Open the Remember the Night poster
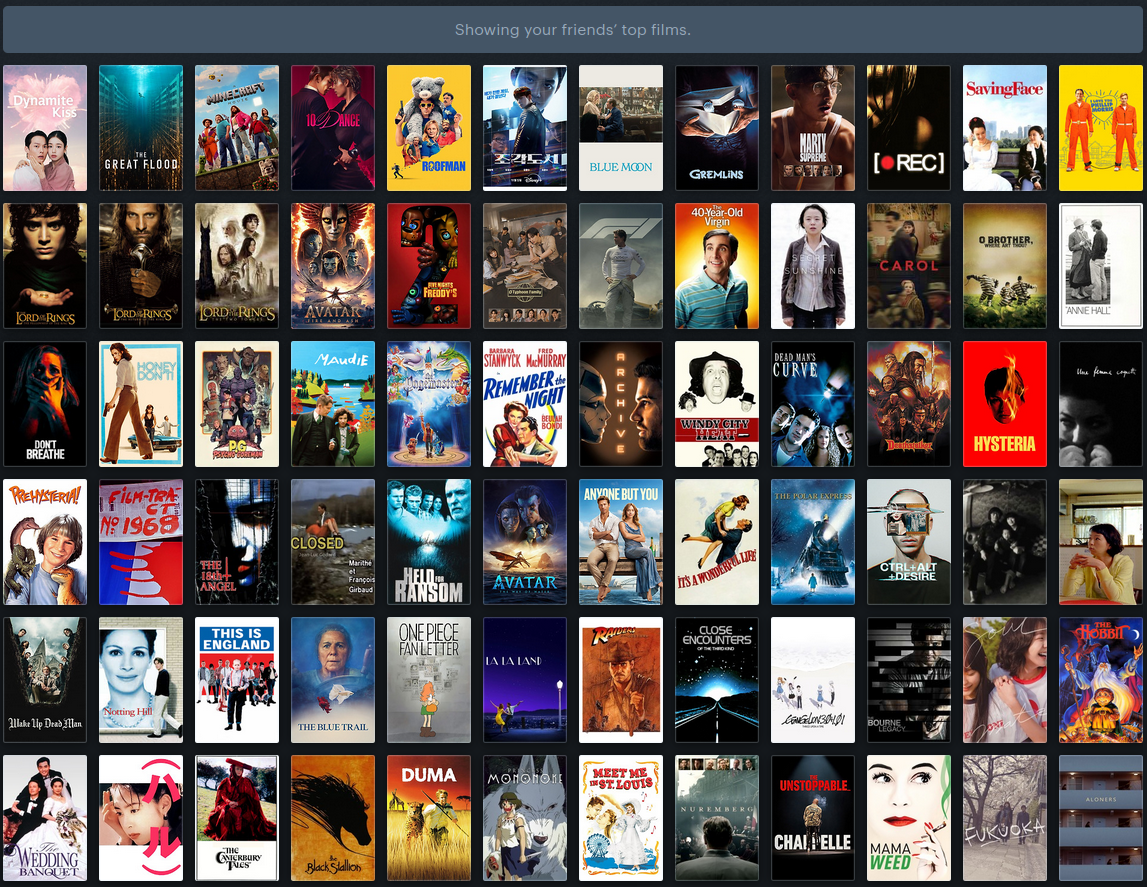The width and height of the screenshot is (1147, 887). [525, 404]
